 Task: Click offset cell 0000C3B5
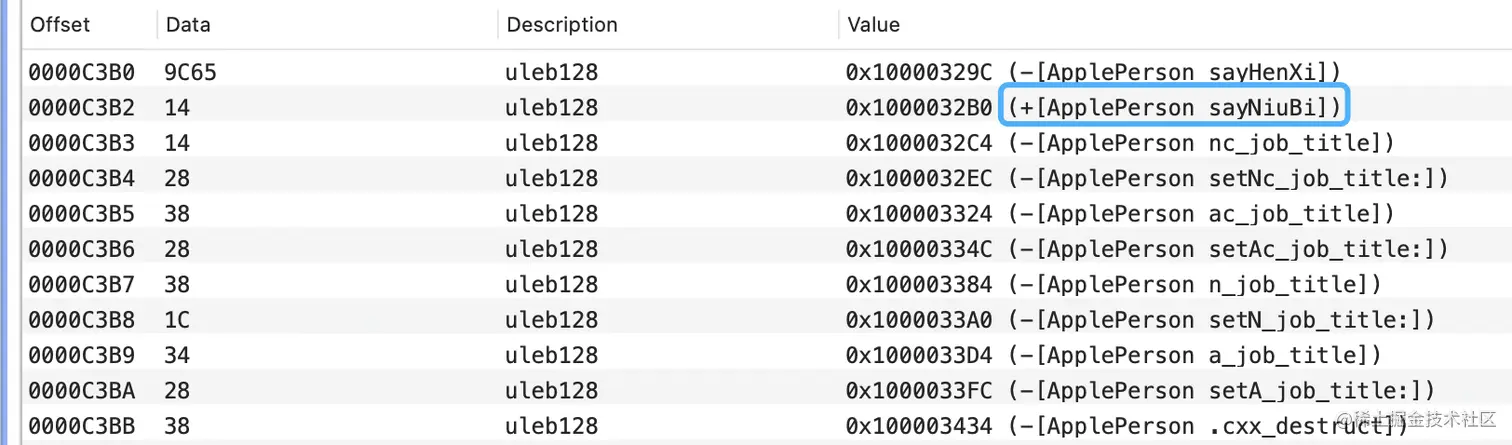pyautogui.click(x=82, y=214)
